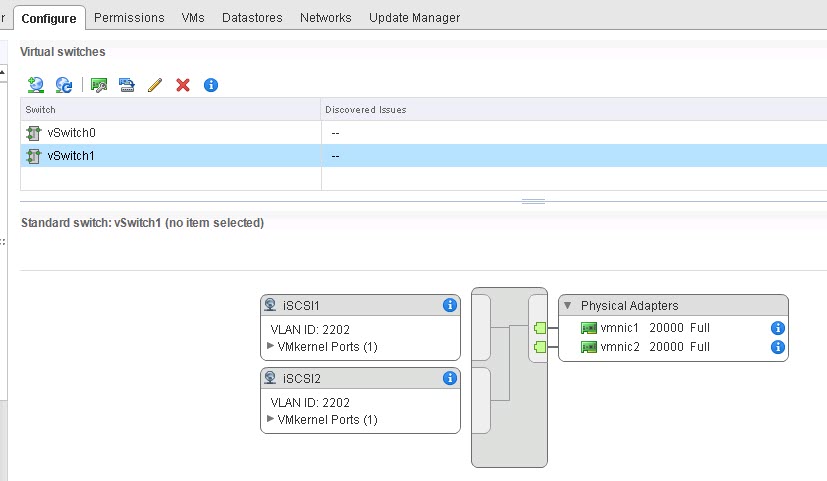Expand VMkernel Ports under iSCSI2
This screenshot has width=827, height=481.
pyautogui.click(x=271, y=419)
